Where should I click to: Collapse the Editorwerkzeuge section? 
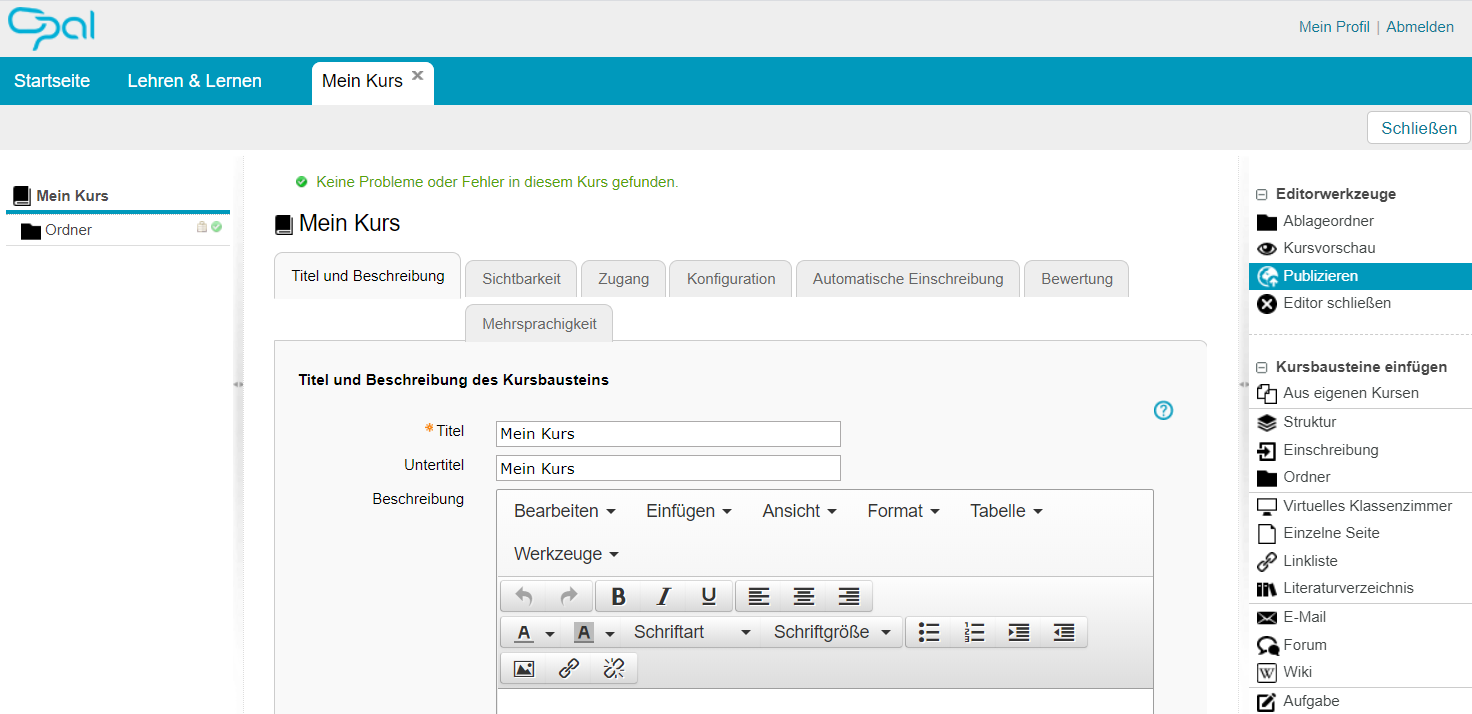pos(1262,195)
